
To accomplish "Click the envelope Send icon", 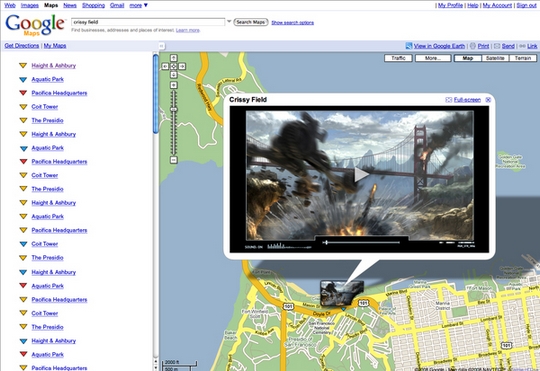I will (497, 46).
